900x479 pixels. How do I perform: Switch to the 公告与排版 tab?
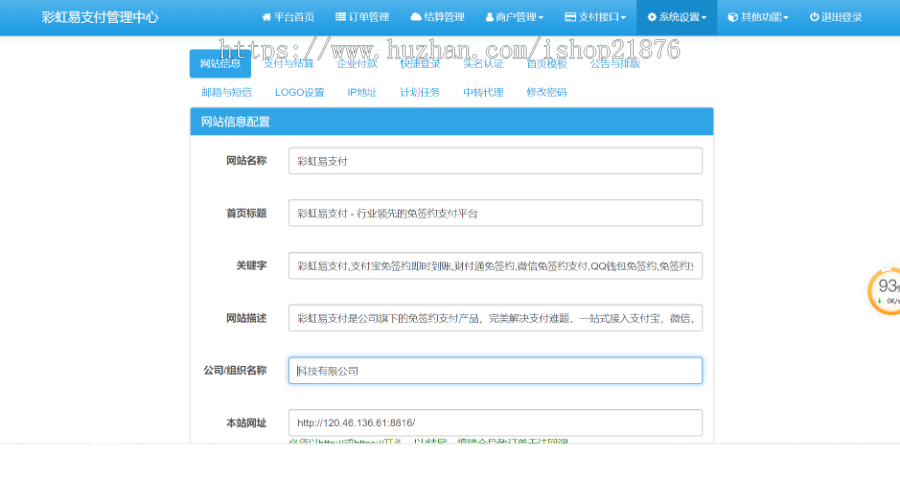pos(615,64)
